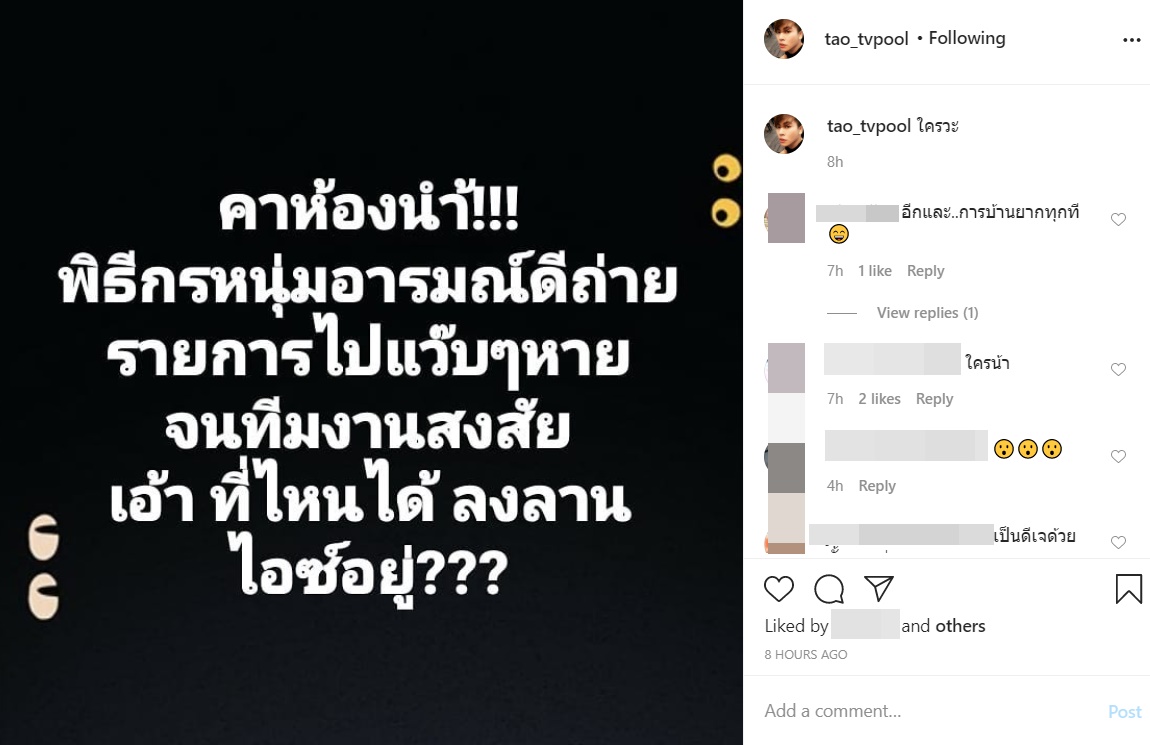Like the comment about การบ้านยากทุกที
The width and height of the screenshot is (1150, 745).
pyautogui.click(x=1118, y=219)
